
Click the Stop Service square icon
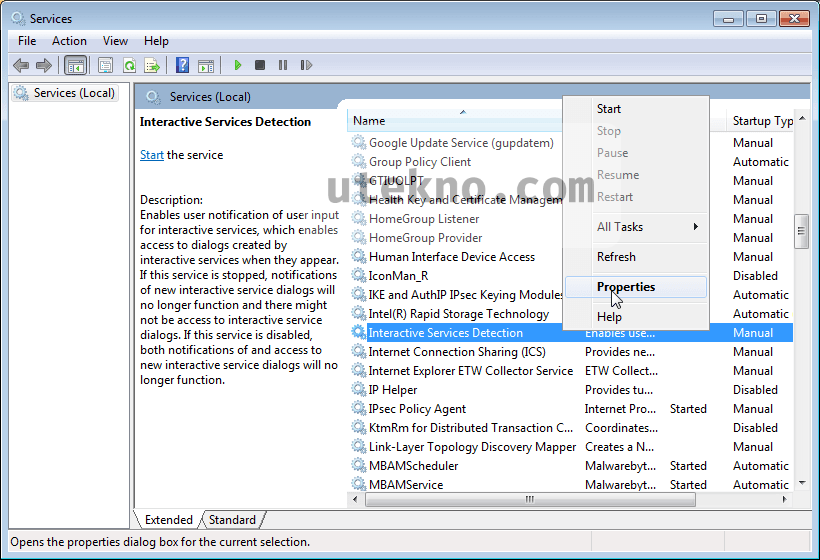260,65
